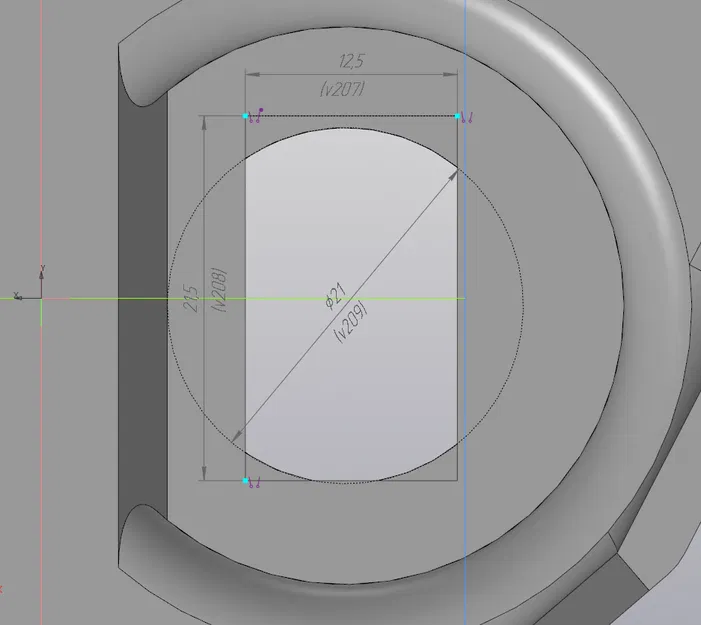Screen dimensions: 701x625
Task: Click constraint icon beside top-right sketch point
Action: [468, 118]
